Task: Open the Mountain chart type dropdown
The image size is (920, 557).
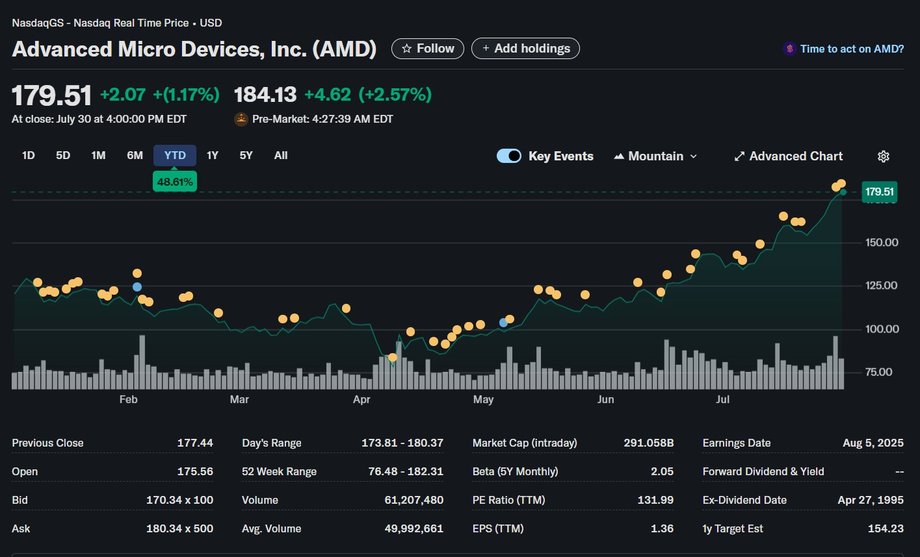Action: coord(655,156)
